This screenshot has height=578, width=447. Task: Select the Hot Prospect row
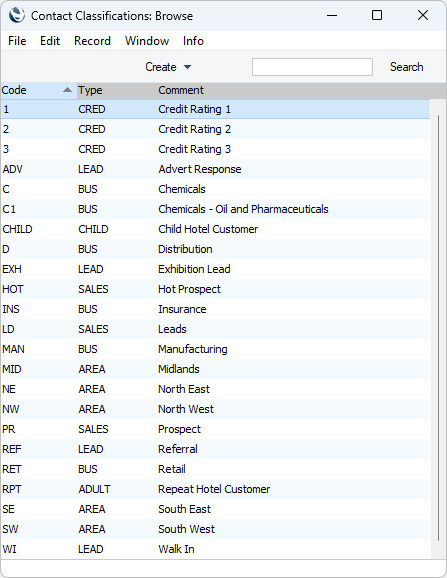(x=215, y=289)
